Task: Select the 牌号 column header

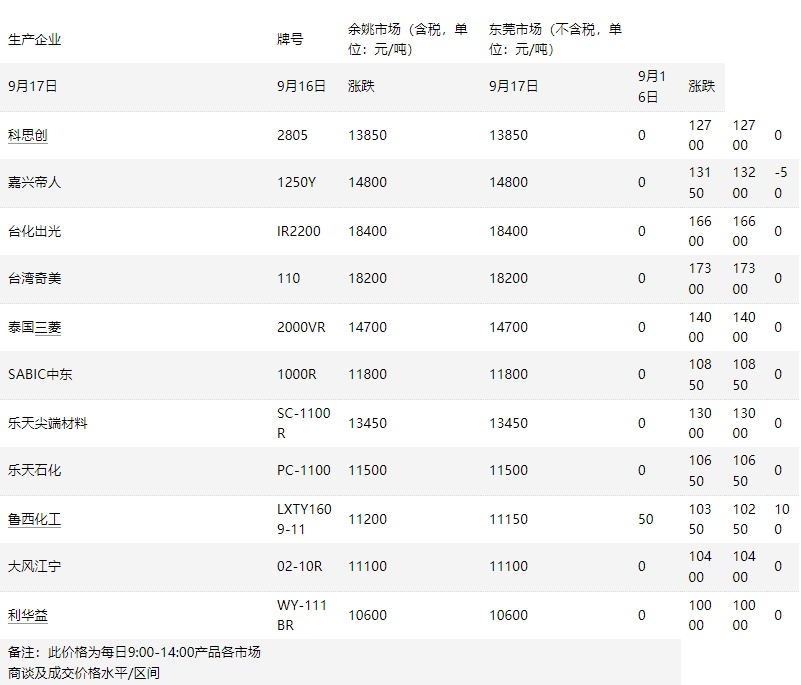Action: (x=290, y=39)
